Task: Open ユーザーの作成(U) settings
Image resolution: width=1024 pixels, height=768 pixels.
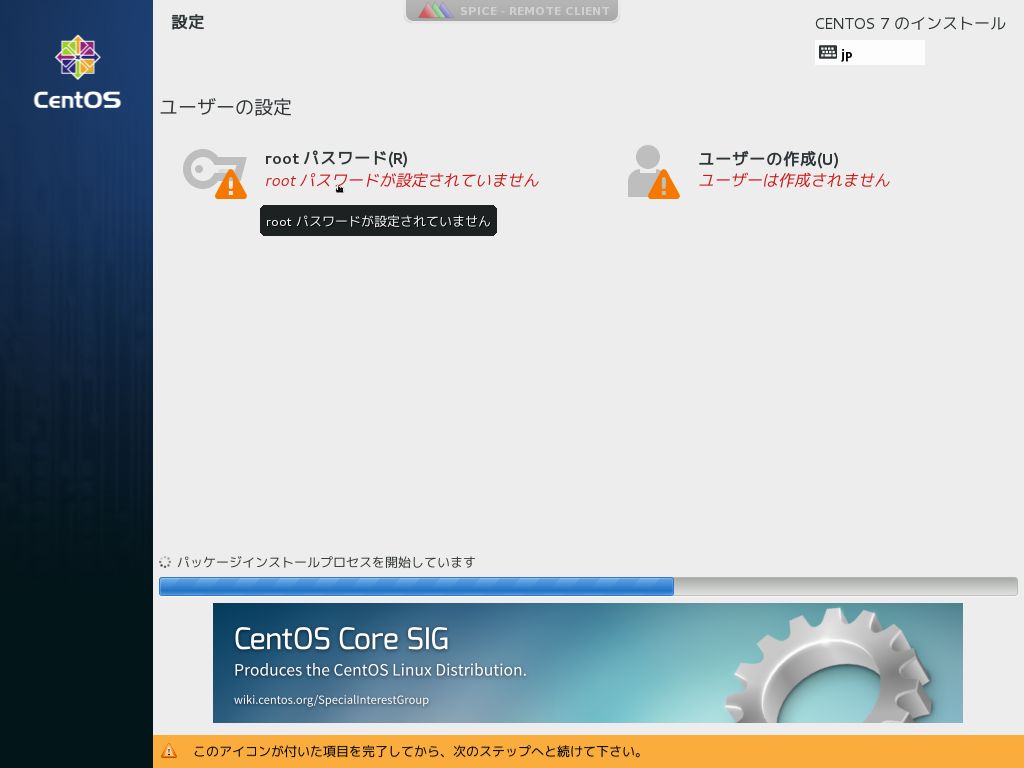Action: pos(768,158)
